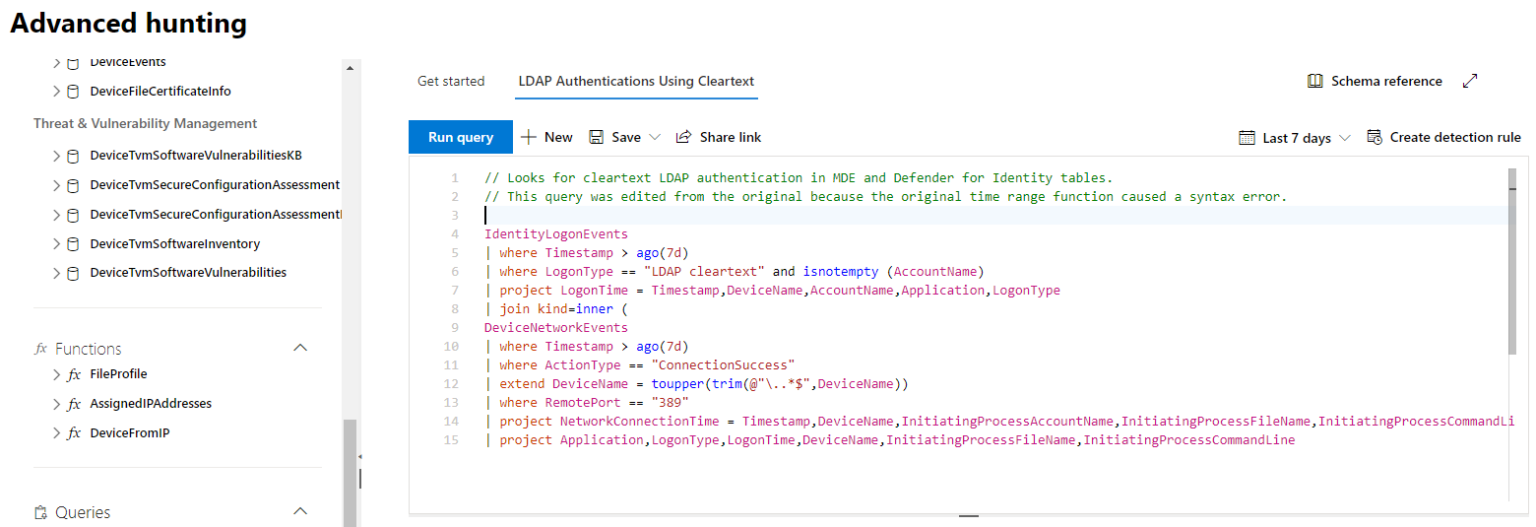Click the Create detection rule icon
The image size is (1536, 527).
1374,137
